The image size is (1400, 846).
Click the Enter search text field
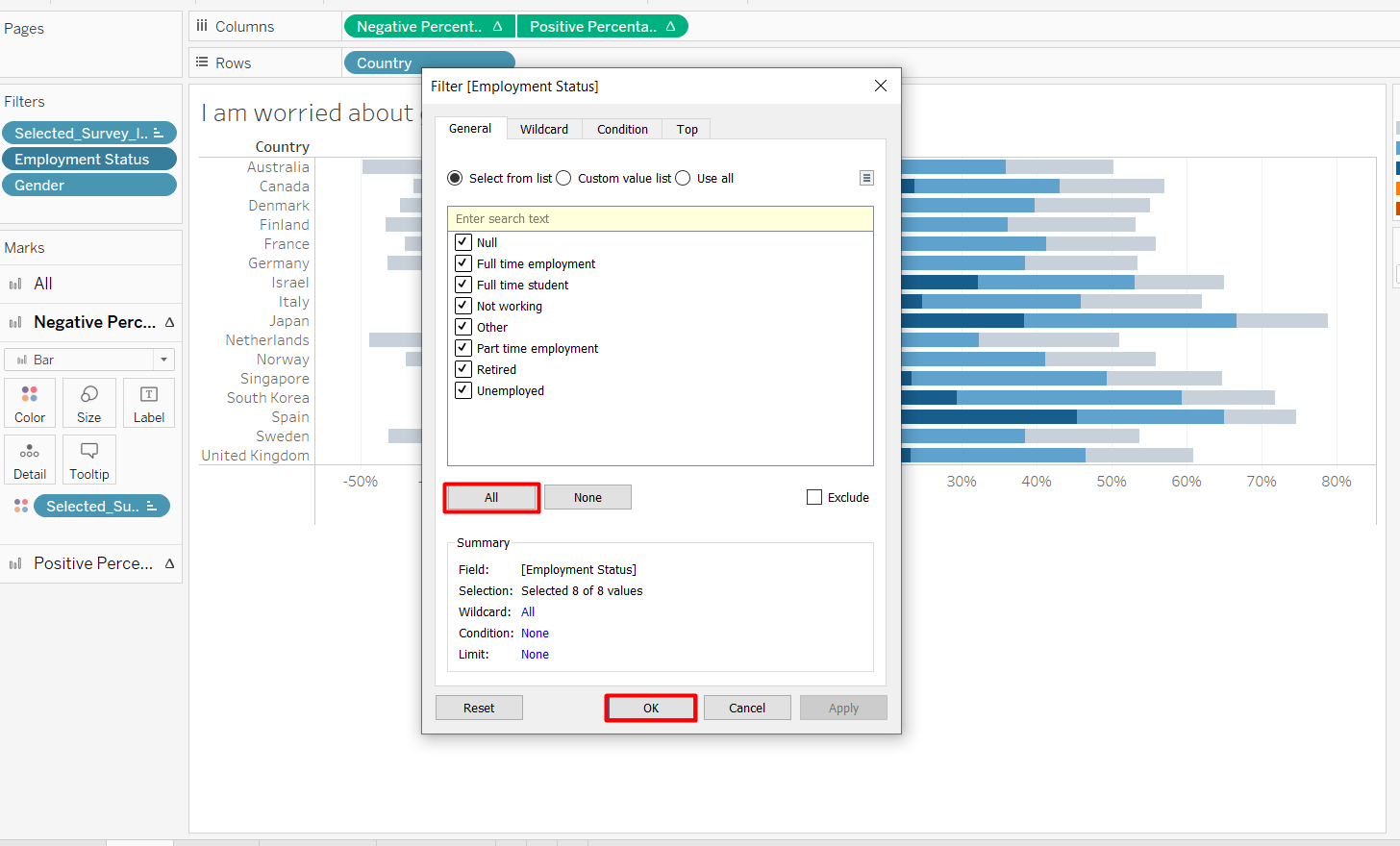tap(660, 218)
